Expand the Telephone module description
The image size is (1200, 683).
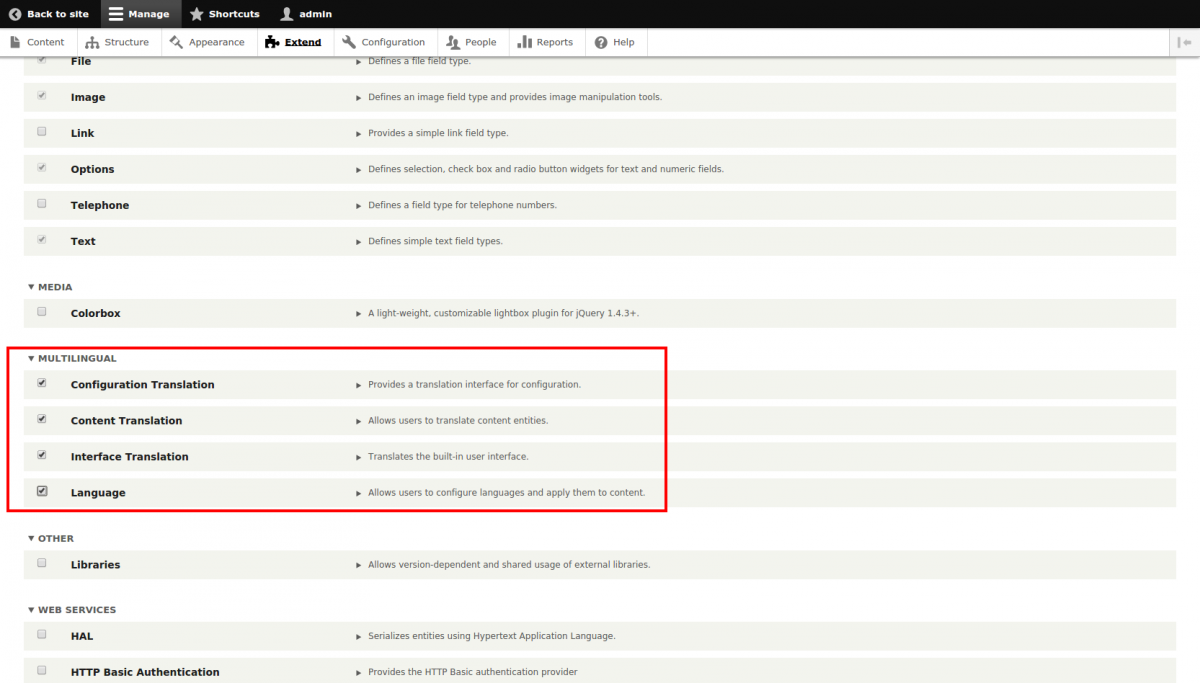(456, 205)
